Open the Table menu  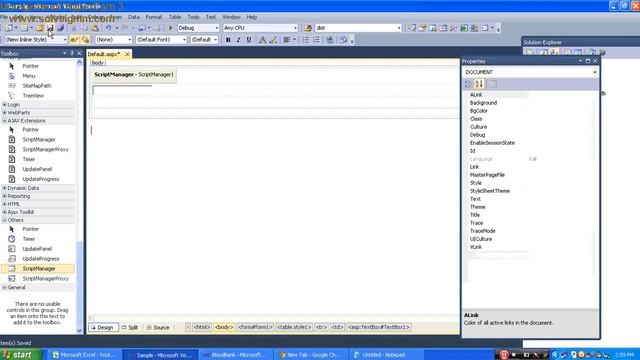[175, 17]
